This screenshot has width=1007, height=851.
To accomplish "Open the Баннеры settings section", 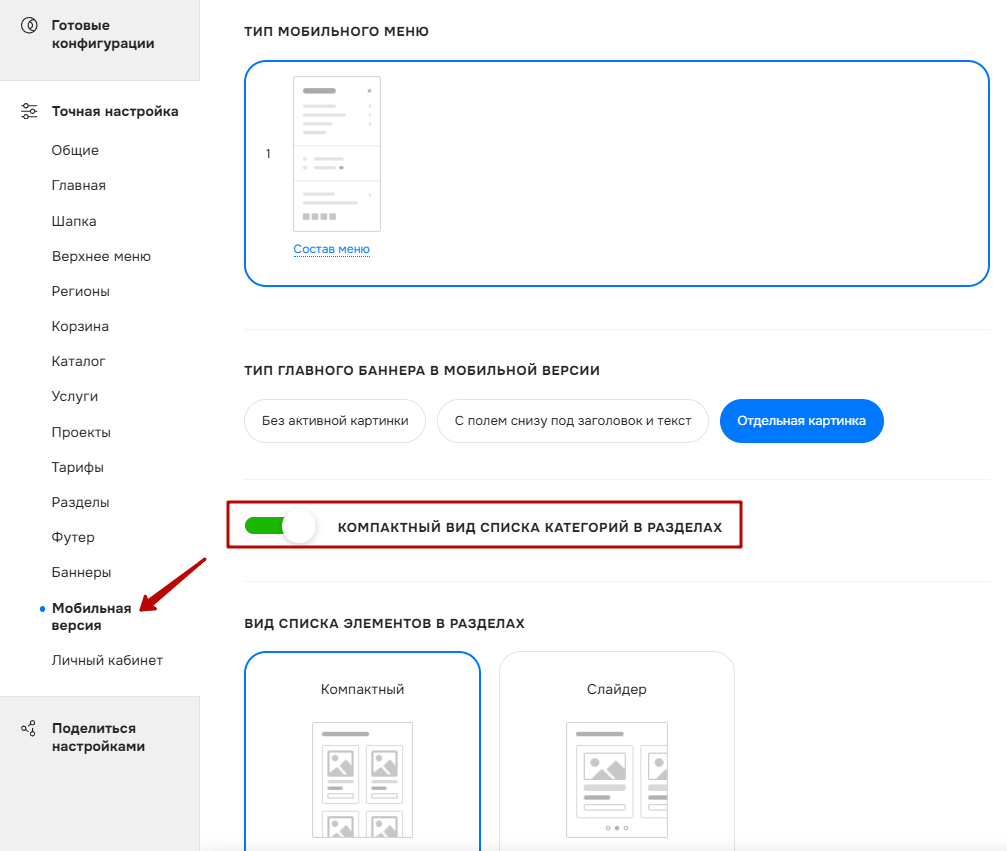I will 81,572.
